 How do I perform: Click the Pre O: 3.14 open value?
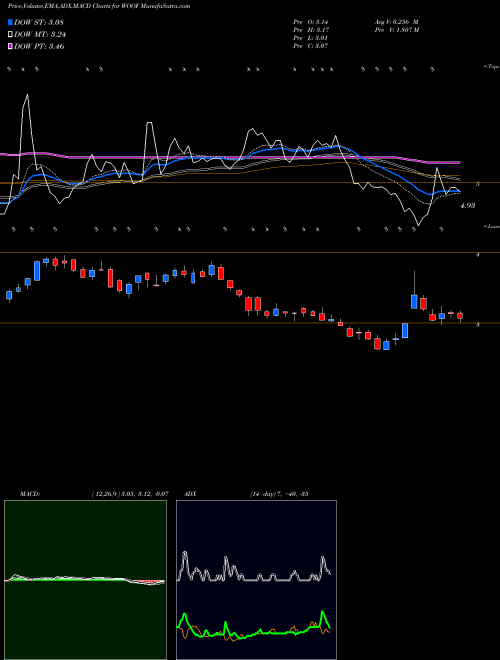311,22
